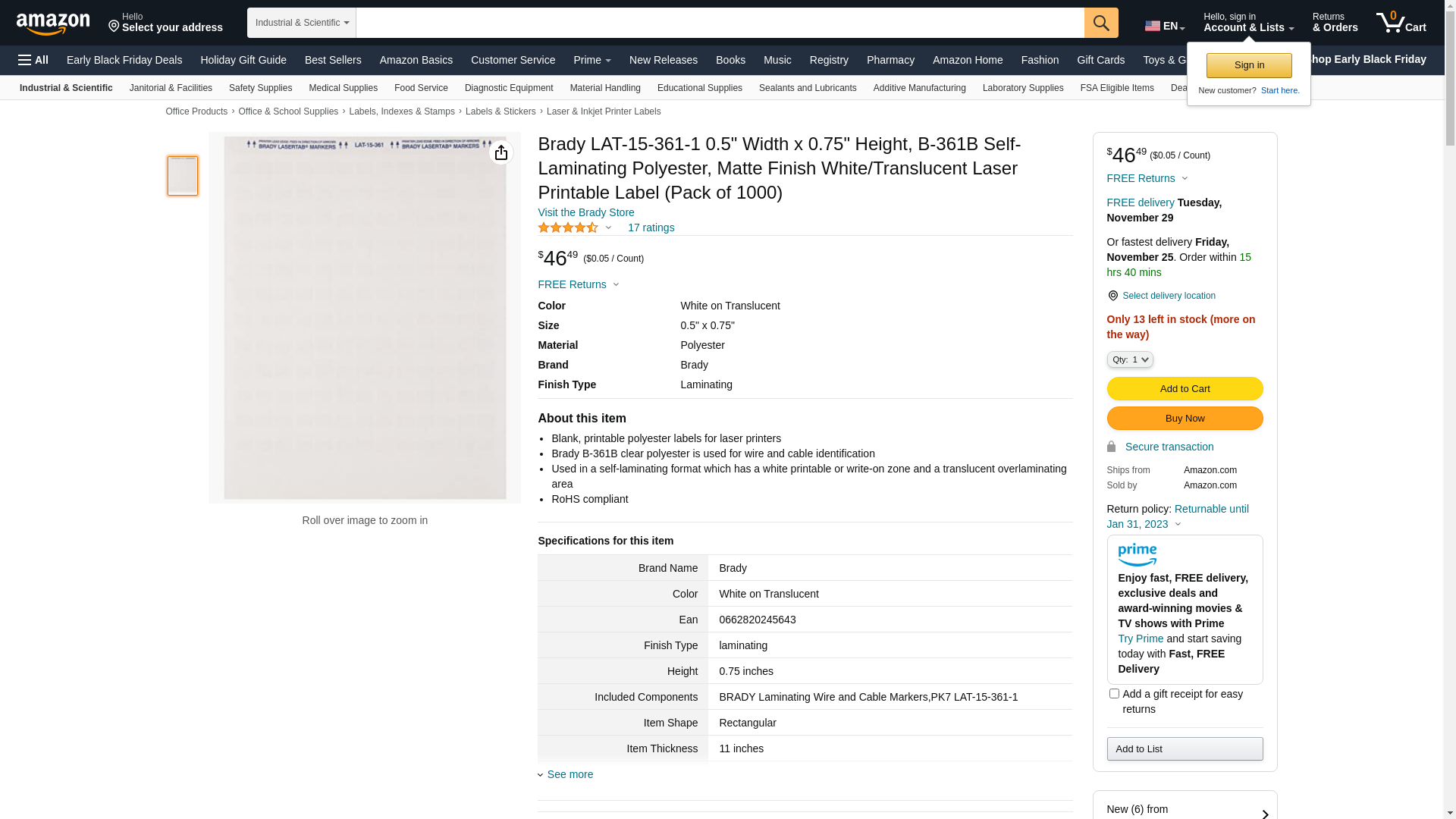Visit the Brady Store link

coord(585,212)
